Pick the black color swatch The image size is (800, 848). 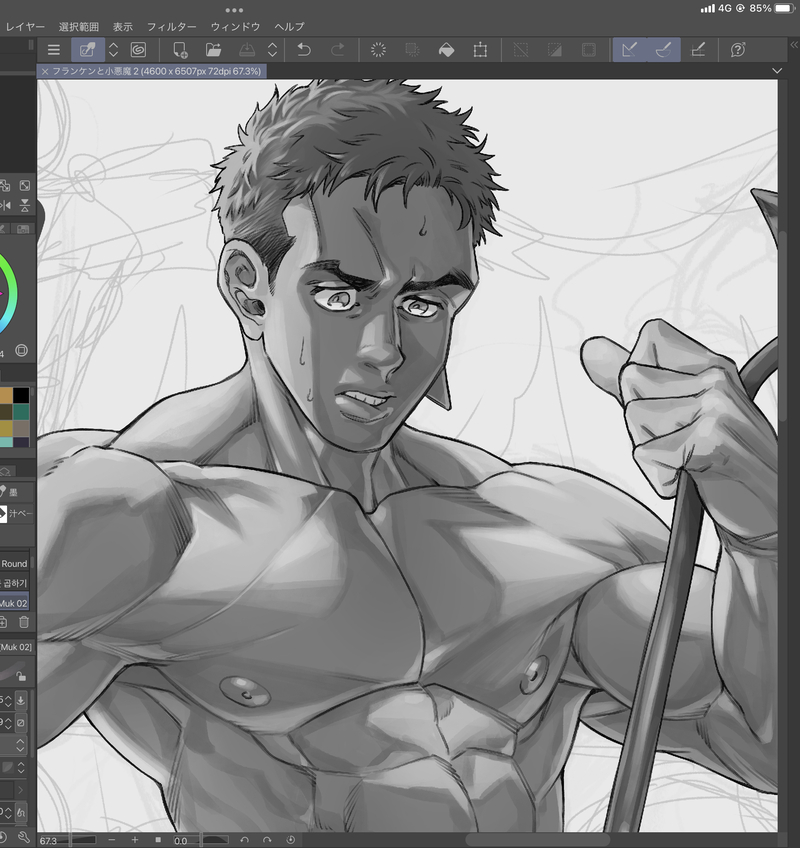21,395
